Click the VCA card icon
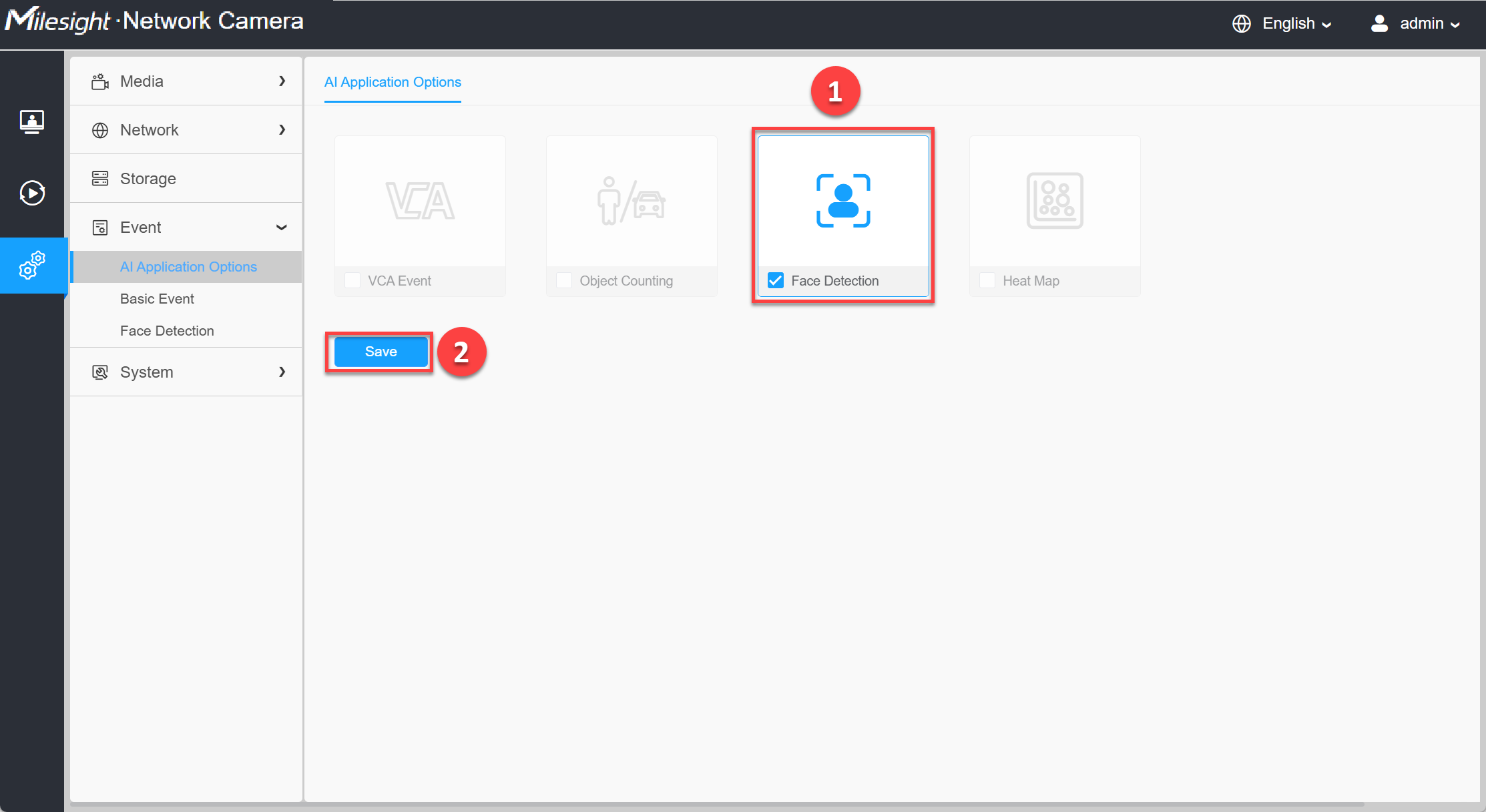 pos(420,201)
